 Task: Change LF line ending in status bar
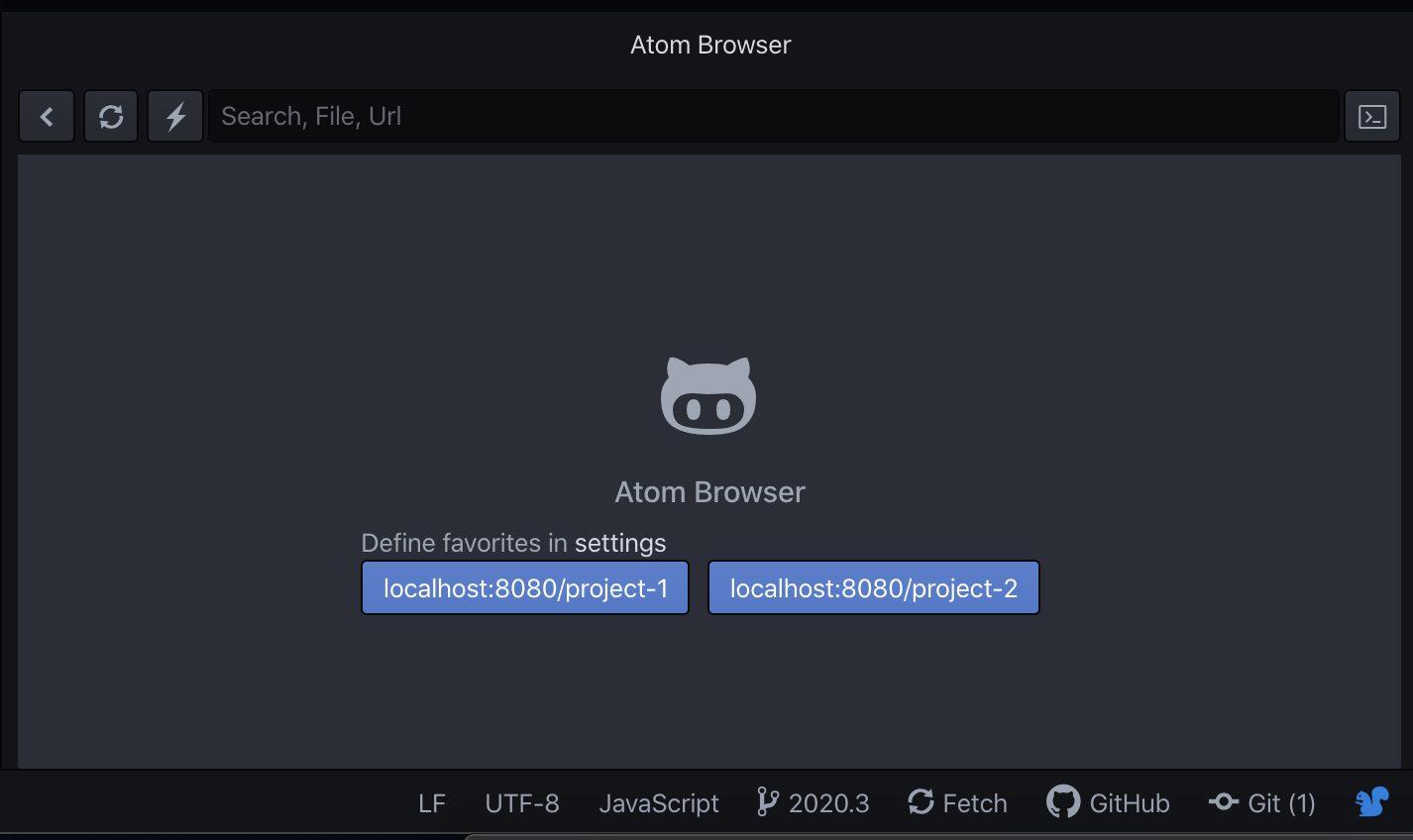(432, 803)
